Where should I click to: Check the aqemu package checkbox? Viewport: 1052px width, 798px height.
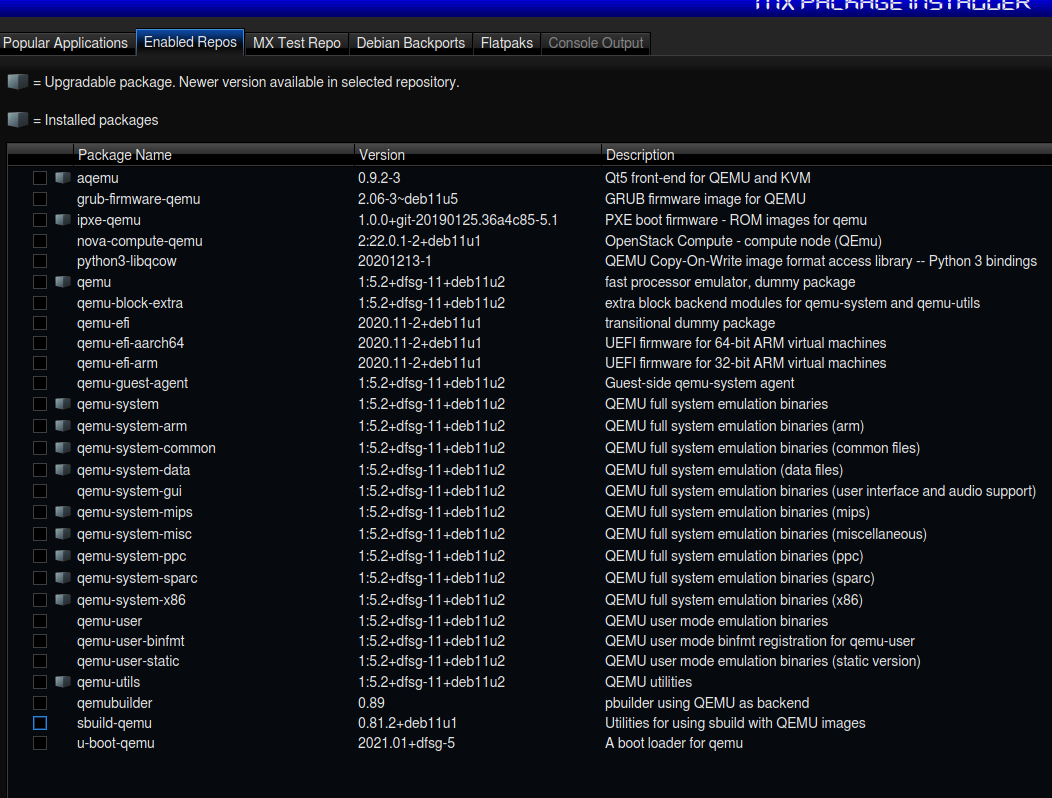coord(40,178)
